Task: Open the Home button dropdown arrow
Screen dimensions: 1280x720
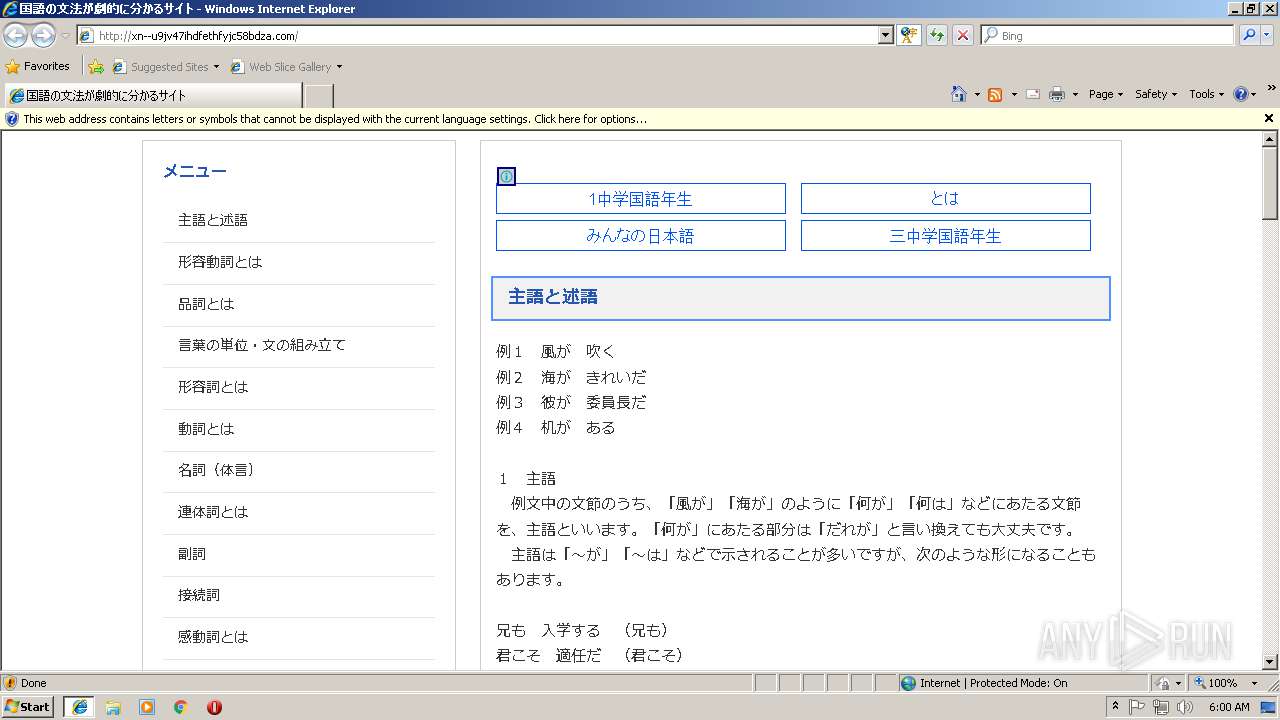Action: [976, 94]
